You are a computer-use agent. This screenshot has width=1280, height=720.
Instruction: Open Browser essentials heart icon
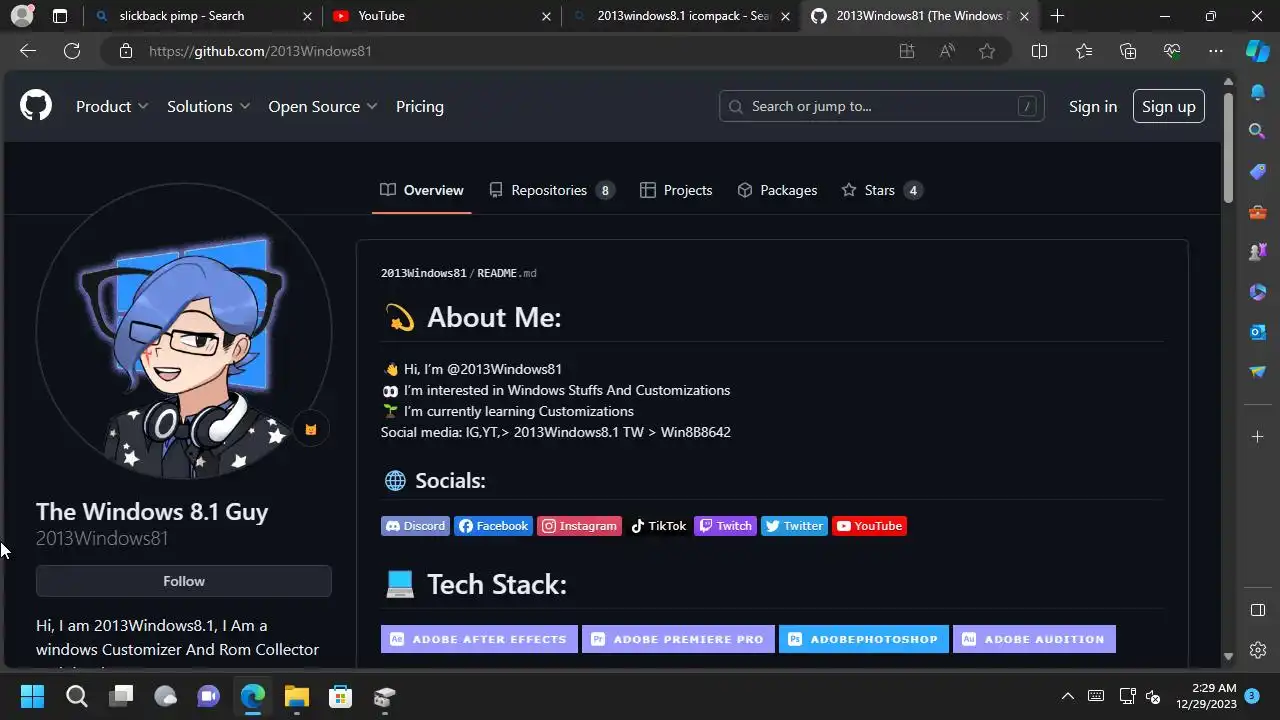(x=1172, y=51)
